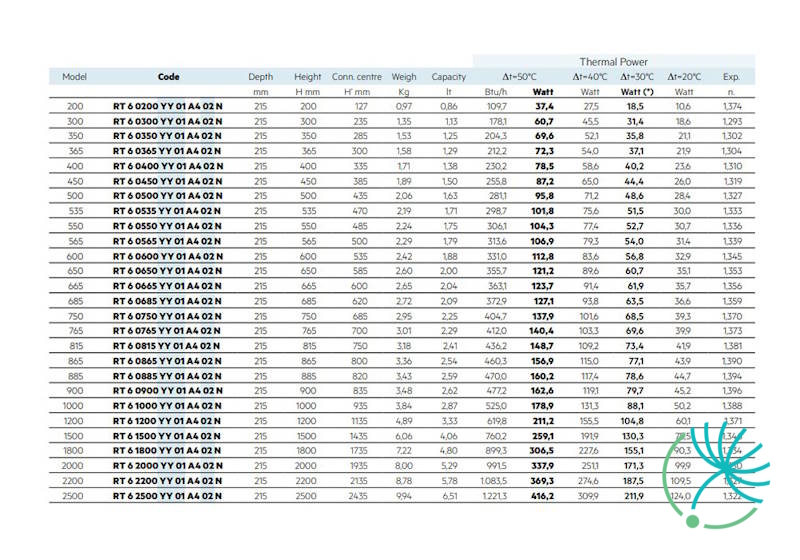
Task: Select code 'RT 6 1500 YY 01 A4 02 N'
Action: click(x=167, y=436)
